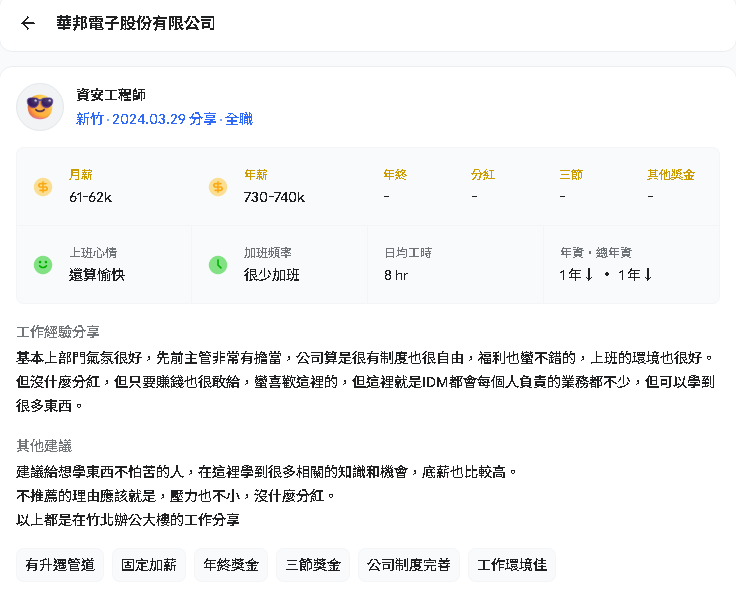This screenshot has width=736, height=589.
Task: Select the 年終獎金 tag
Action: tap(231, 565)
